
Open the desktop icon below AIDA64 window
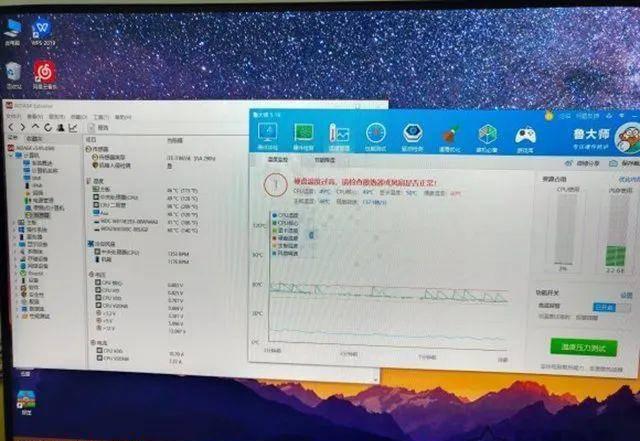(26, 402)
